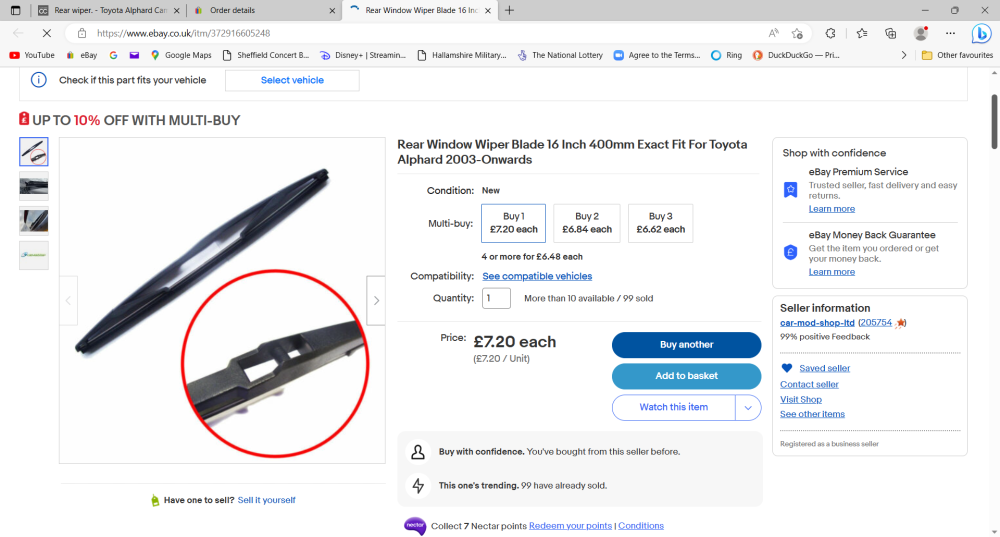
Task: Open the See compatible vehicles link
Action: pyautogui.click(x=537, y=276)
